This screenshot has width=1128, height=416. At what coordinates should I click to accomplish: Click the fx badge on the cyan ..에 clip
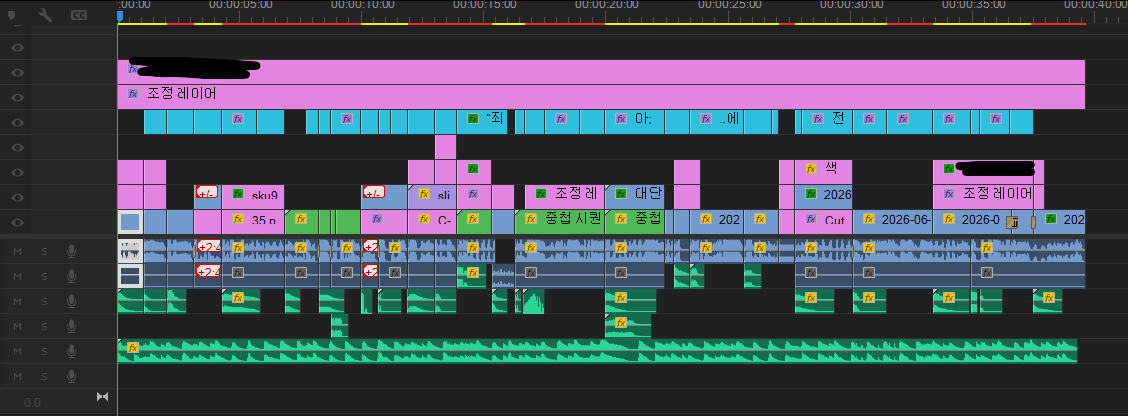(x=706, y=119)
